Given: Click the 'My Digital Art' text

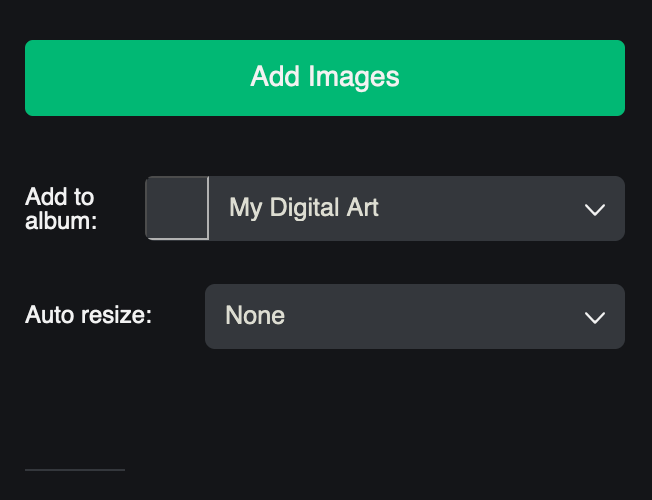Looking at the screenshot, I should click(304, 208).
